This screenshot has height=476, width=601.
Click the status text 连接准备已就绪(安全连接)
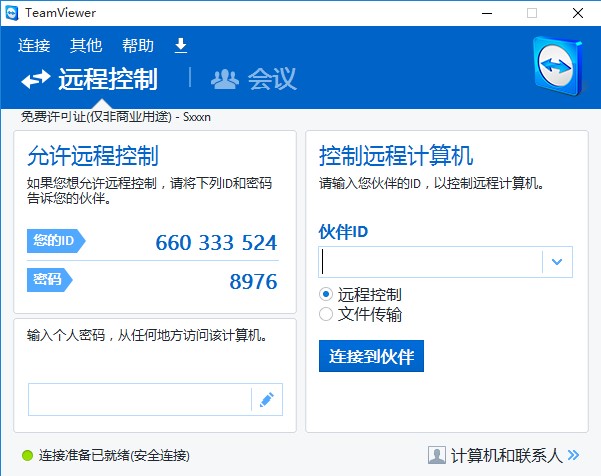(114, 455)
